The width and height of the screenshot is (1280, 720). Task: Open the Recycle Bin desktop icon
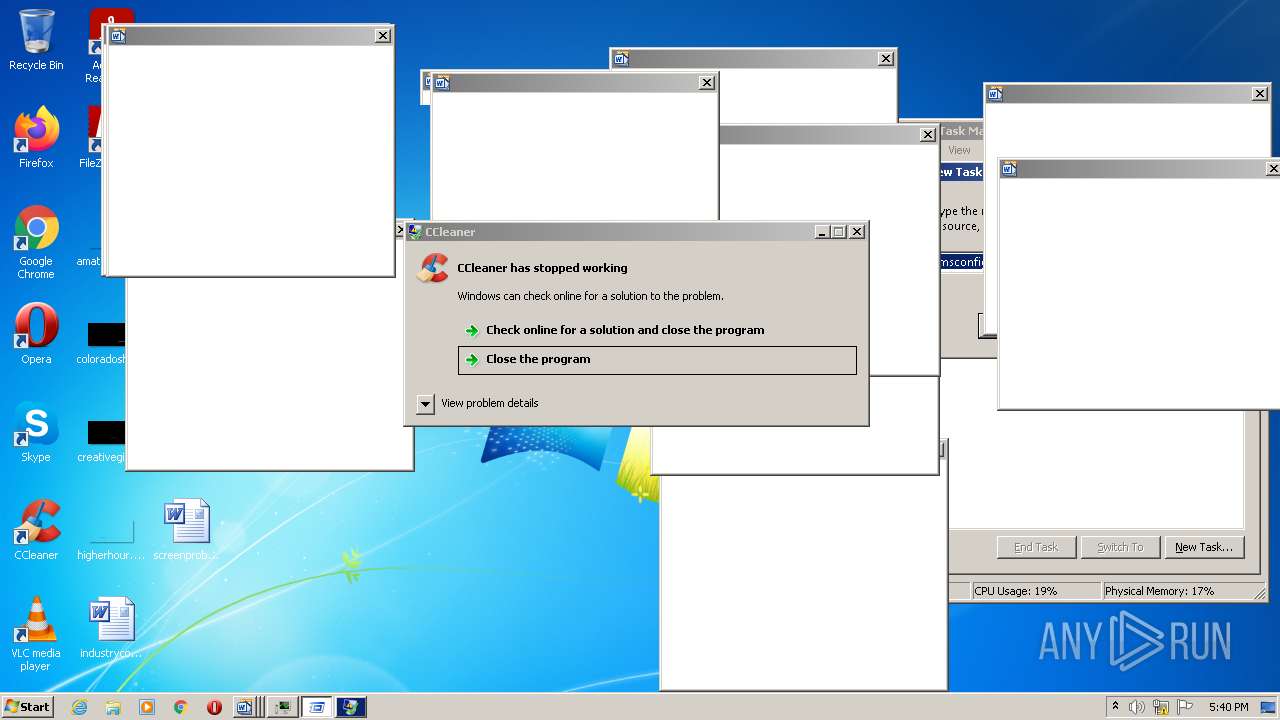coord(36,40)
